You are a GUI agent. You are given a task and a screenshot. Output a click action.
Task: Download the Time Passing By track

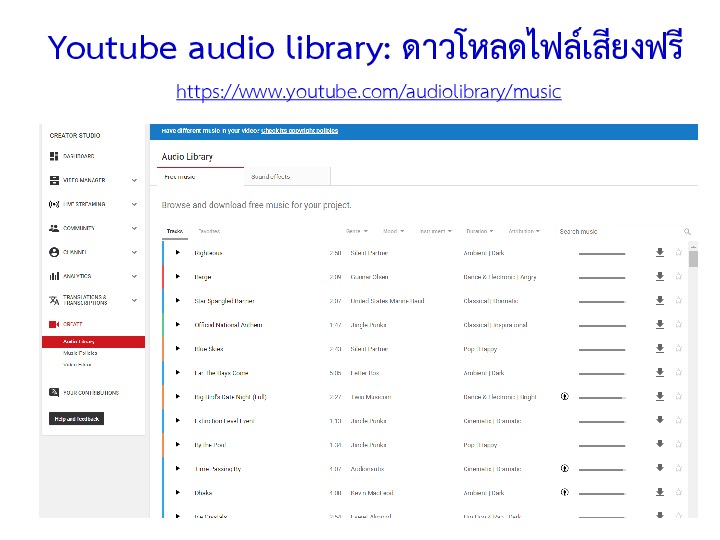pos(660,468)
